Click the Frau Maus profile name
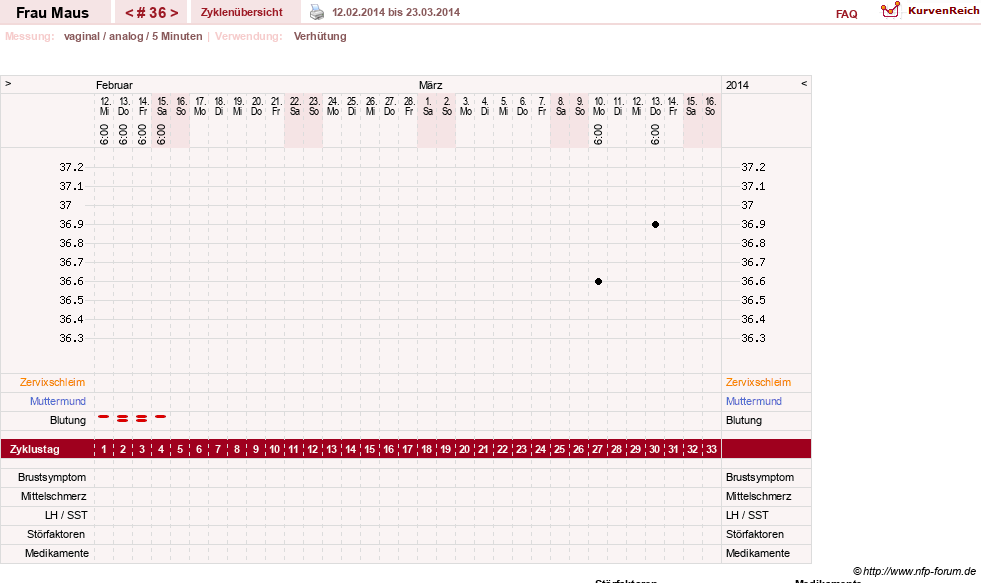Image resolution: width=981 pixels, height=583 pixels. [53, 13]
